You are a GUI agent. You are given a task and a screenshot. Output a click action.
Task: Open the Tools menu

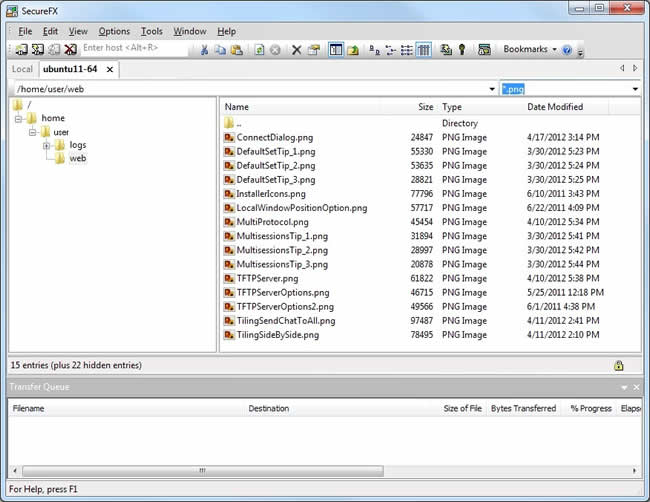151,32
